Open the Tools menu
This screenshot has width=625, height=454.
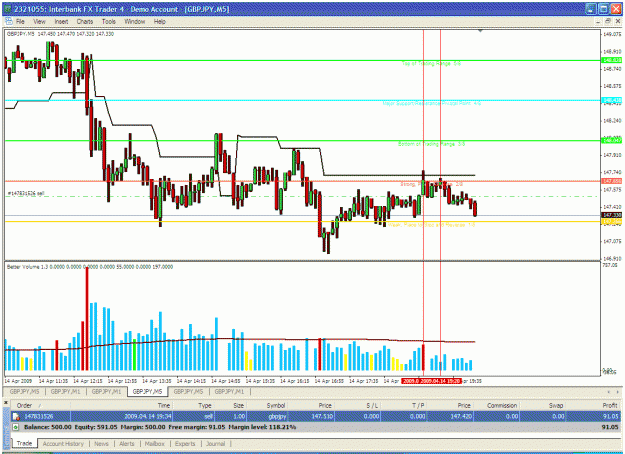108,22
